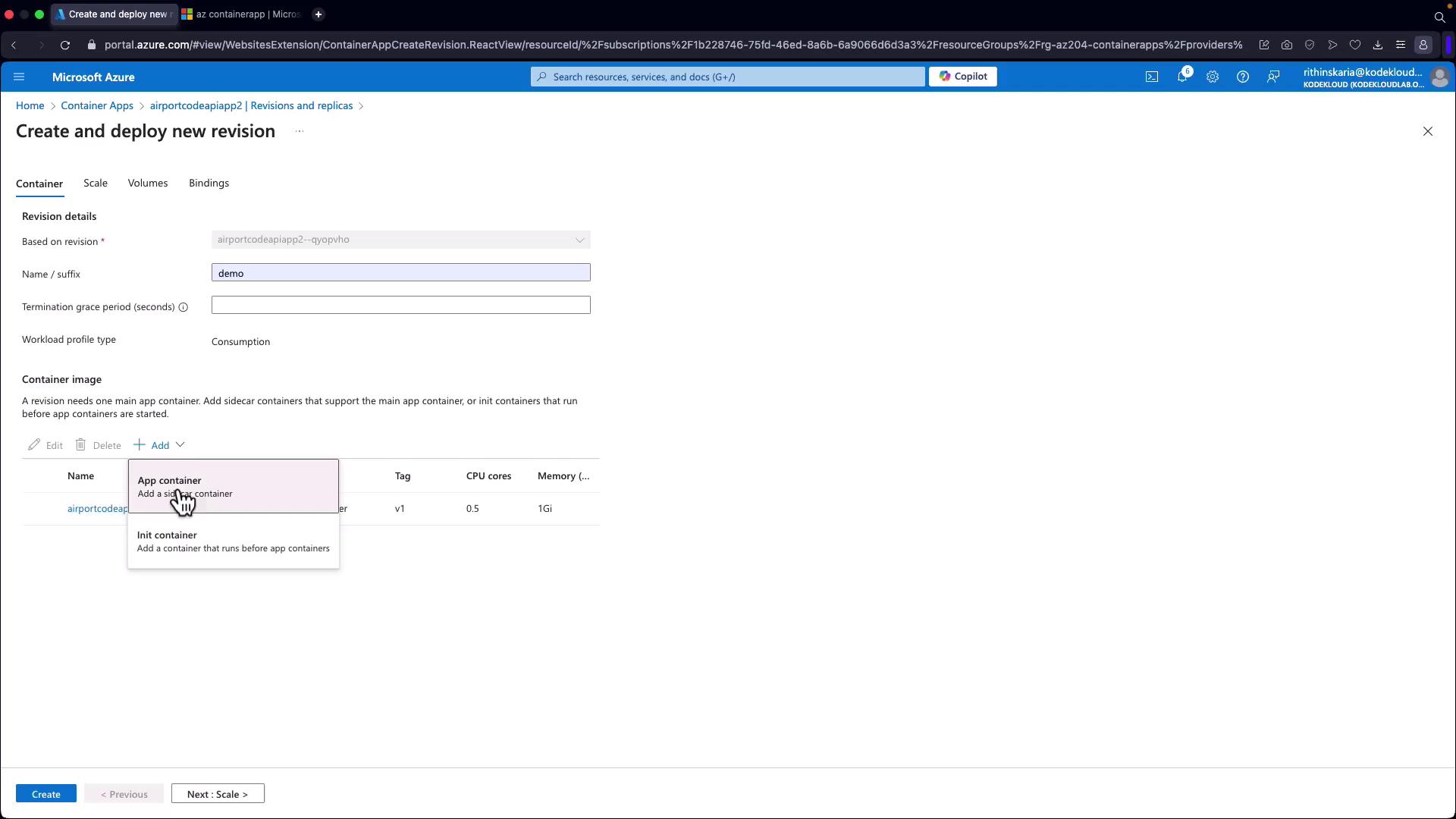This screenshot has width=1456, height=819.
Task: Click the termination grace period info icon
Action: pos(183,307)
